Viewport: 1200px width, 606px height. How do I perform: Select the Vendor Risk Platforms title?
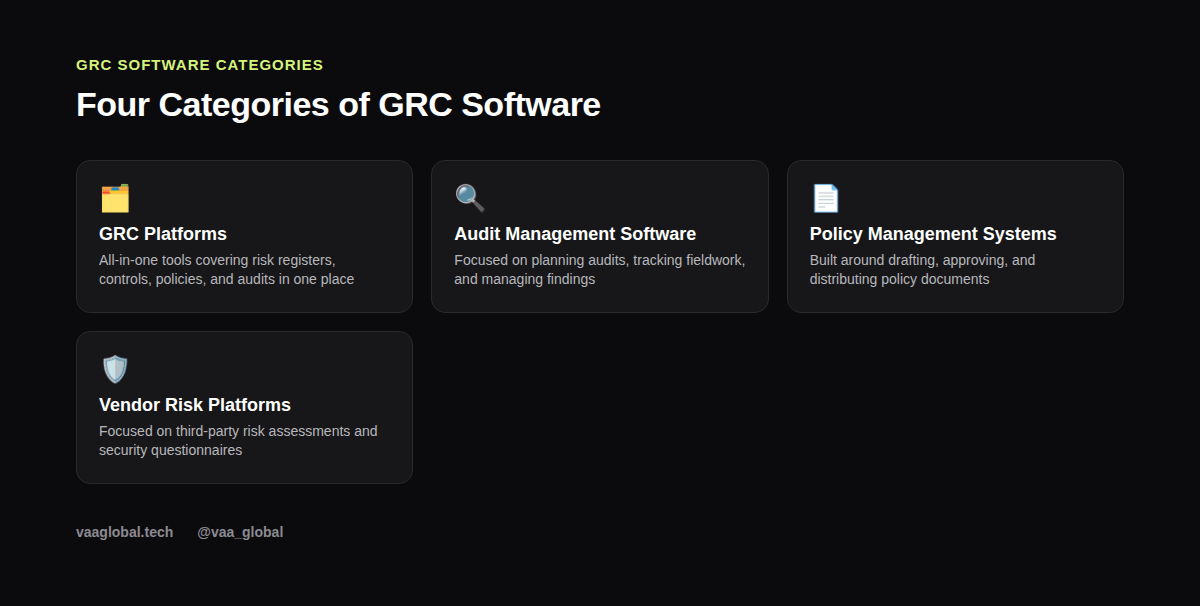pos(195,405)
